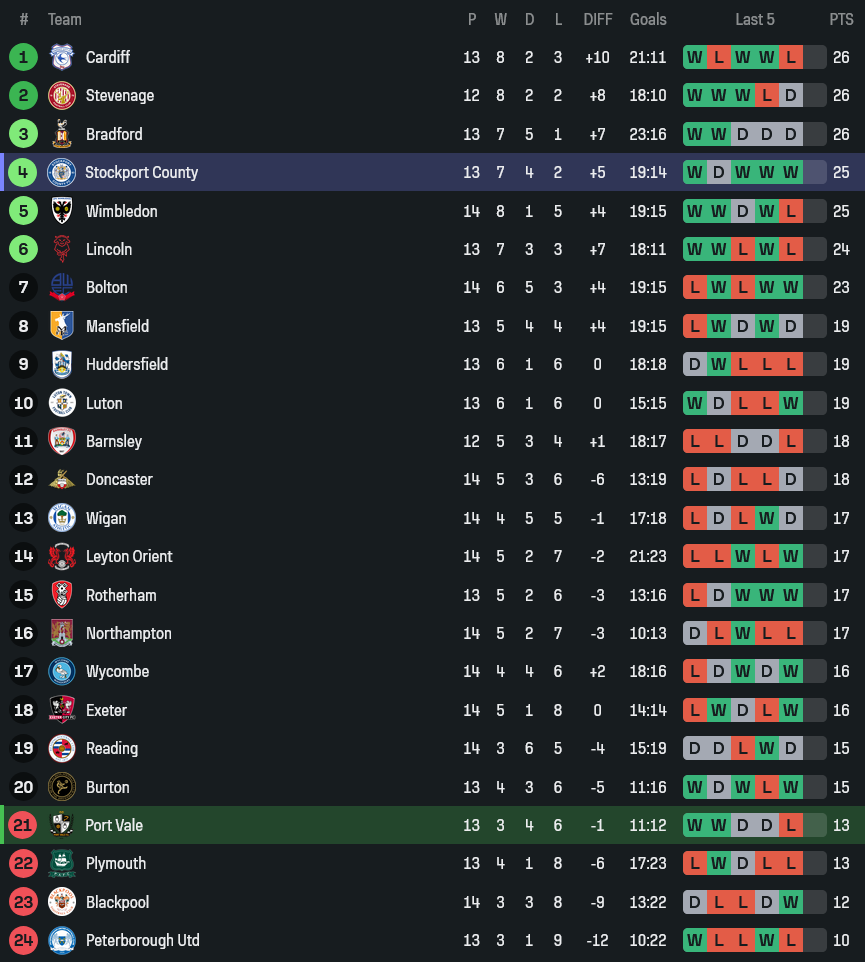Click the Stockport County crest icon

tap(62, 172)
